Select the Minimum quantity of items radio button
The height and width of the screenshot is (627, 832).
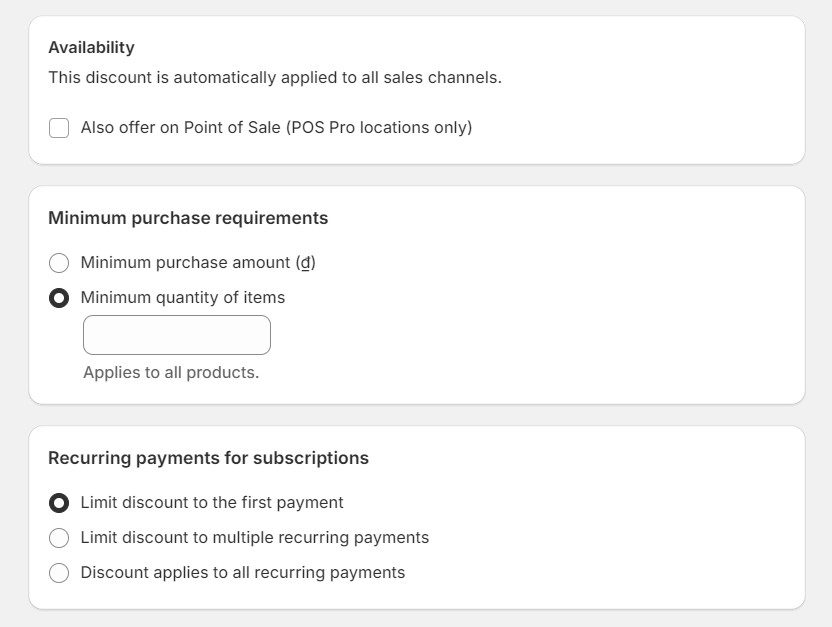coord(59,298)
